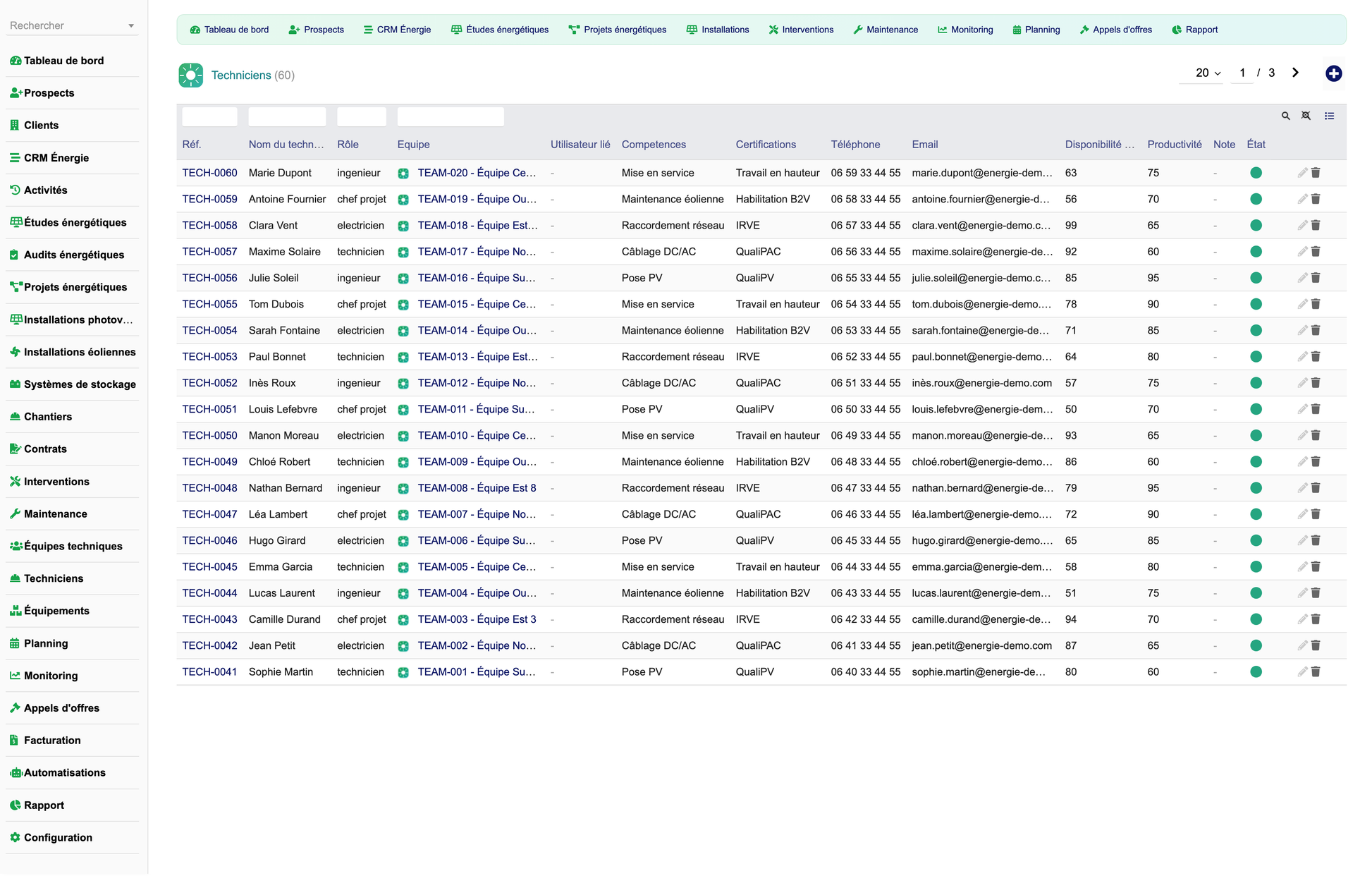Open the TEAM-012 team link
The width and height of the screenshot is (1372, 888).
click(477, 383)
